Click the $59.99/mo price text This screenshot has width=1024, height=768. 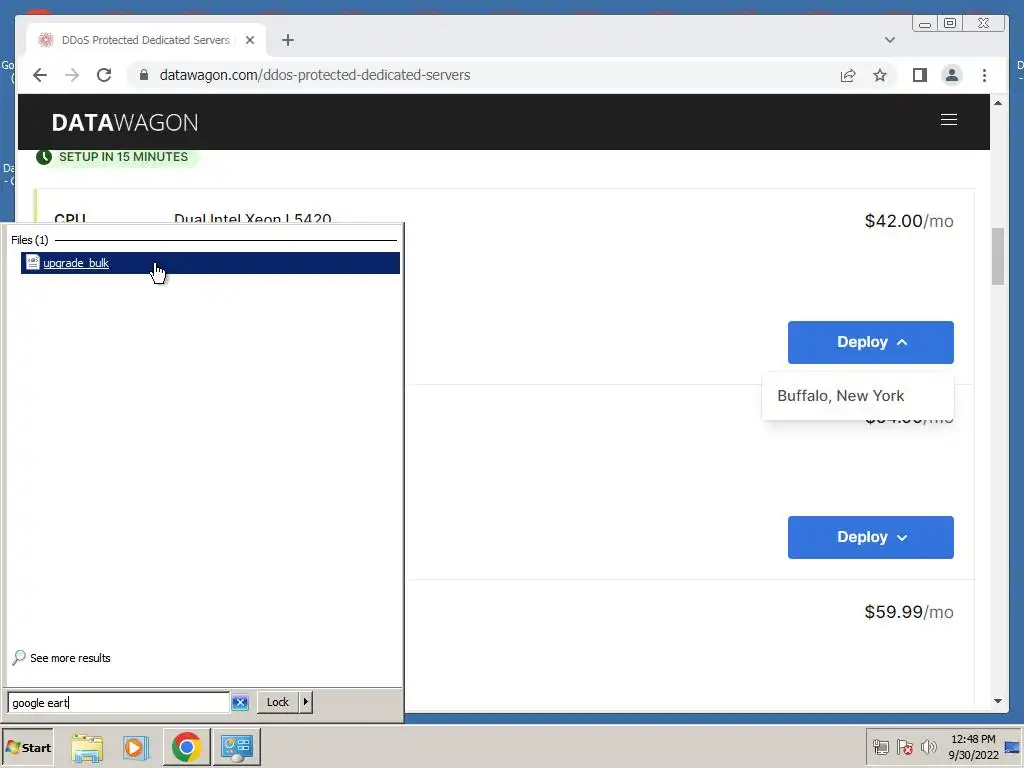[x=909, y=612]
